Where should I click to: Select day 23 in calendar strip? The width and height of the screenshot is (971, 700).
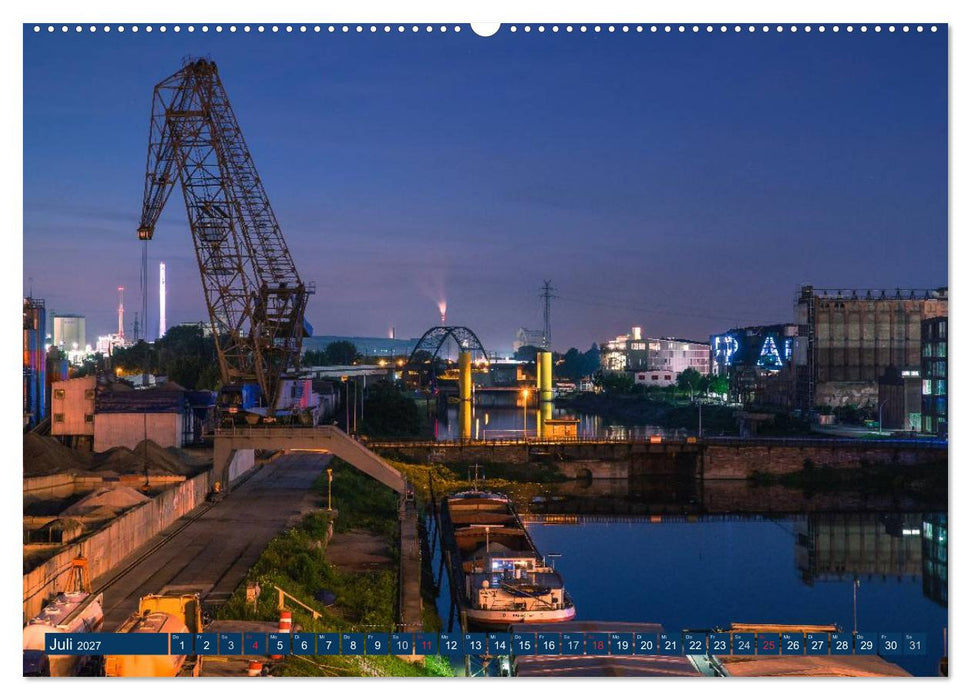point(720,644)
